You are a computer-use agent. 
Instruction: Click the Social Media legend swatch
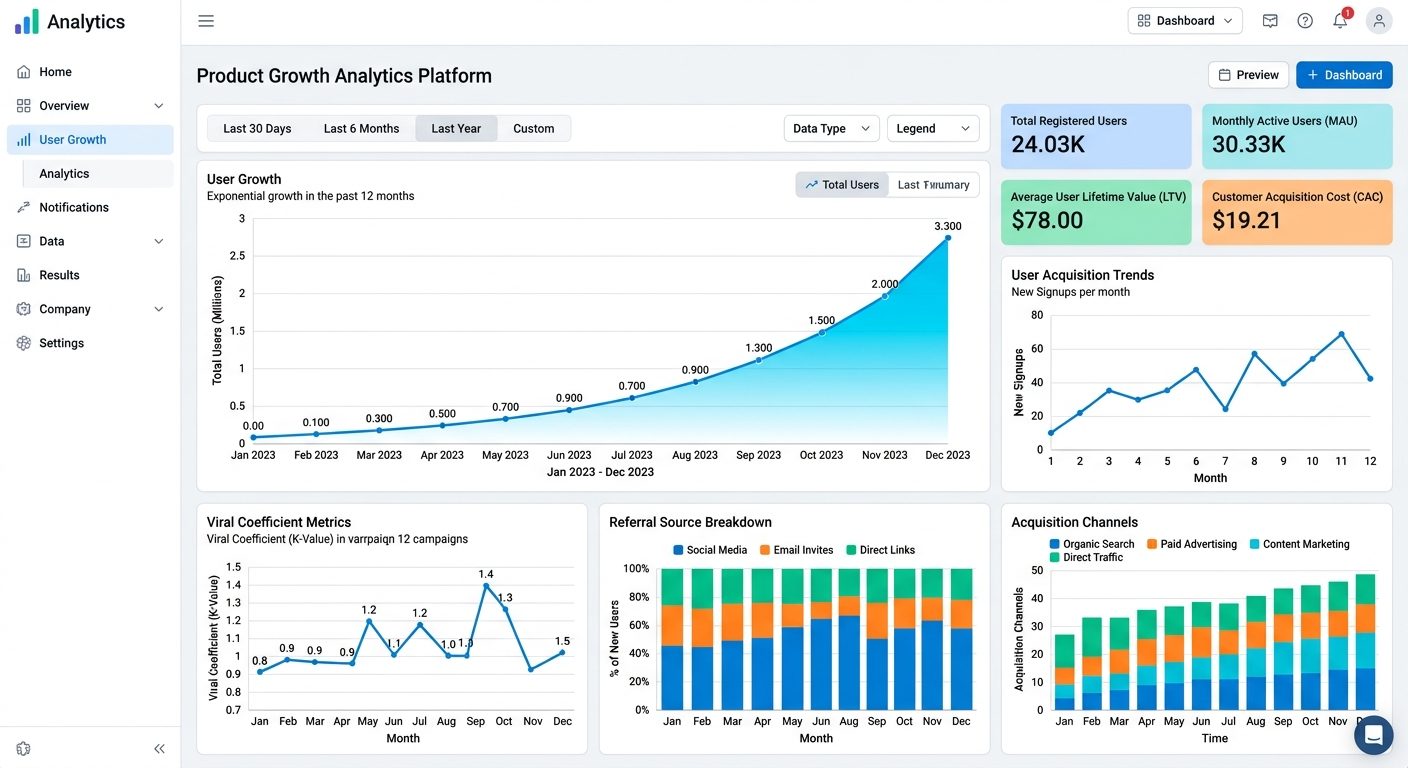coord(679,550)
